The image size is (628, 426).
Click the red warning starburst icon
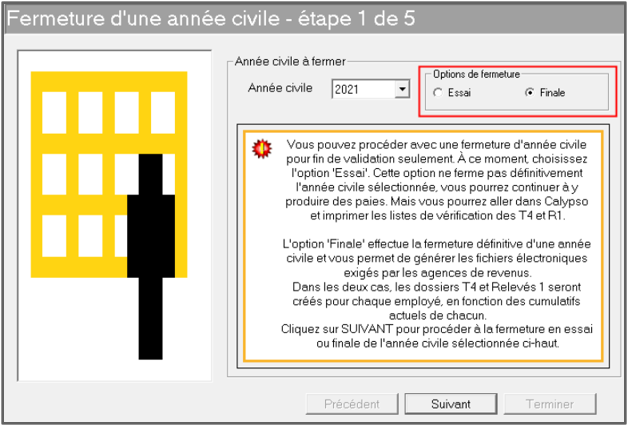262,149
